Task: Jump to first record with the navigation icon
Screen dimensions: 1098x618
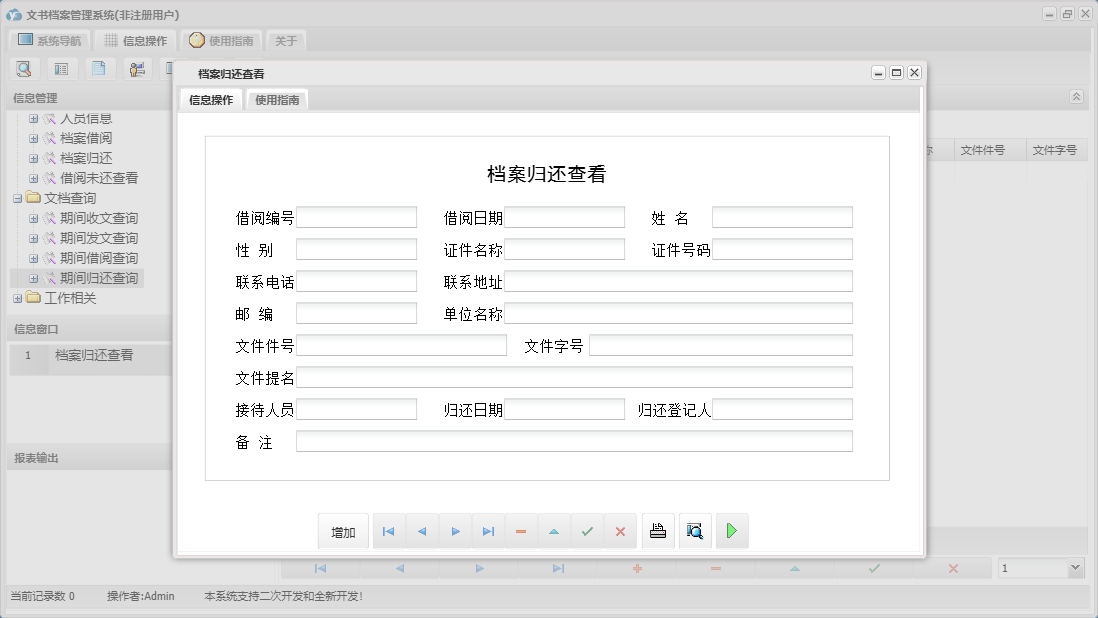Action: 388,531
